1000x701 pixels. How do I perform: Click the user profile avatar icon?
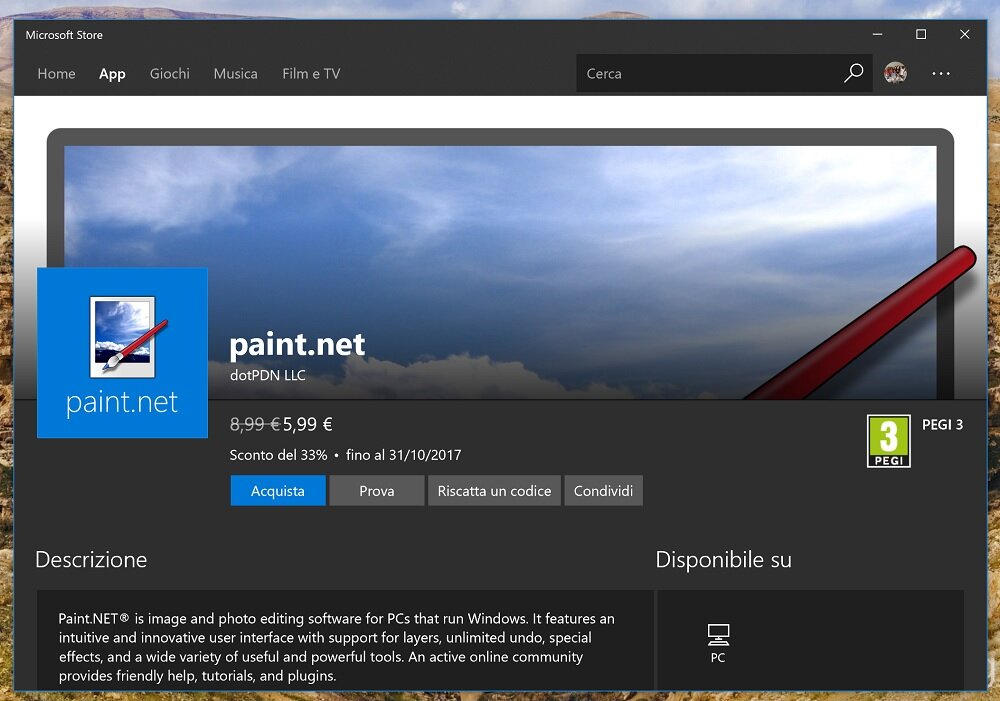tap(896, 73)
